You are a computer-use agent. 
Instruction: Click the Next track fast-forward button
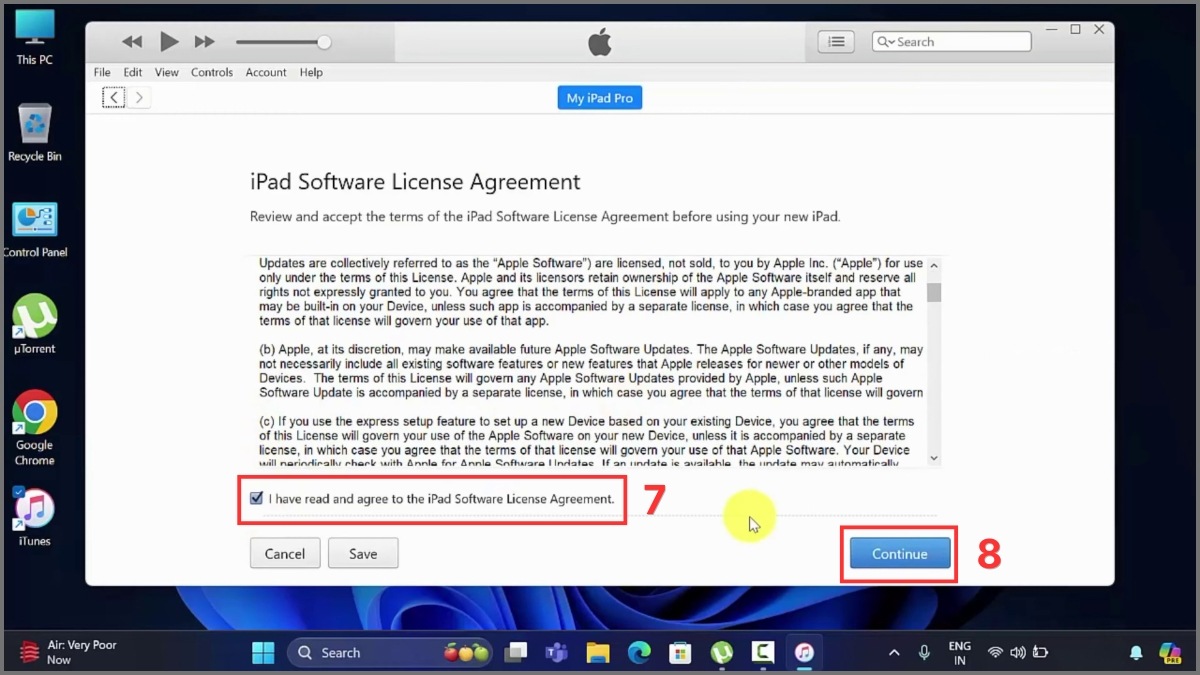[204, 42]
